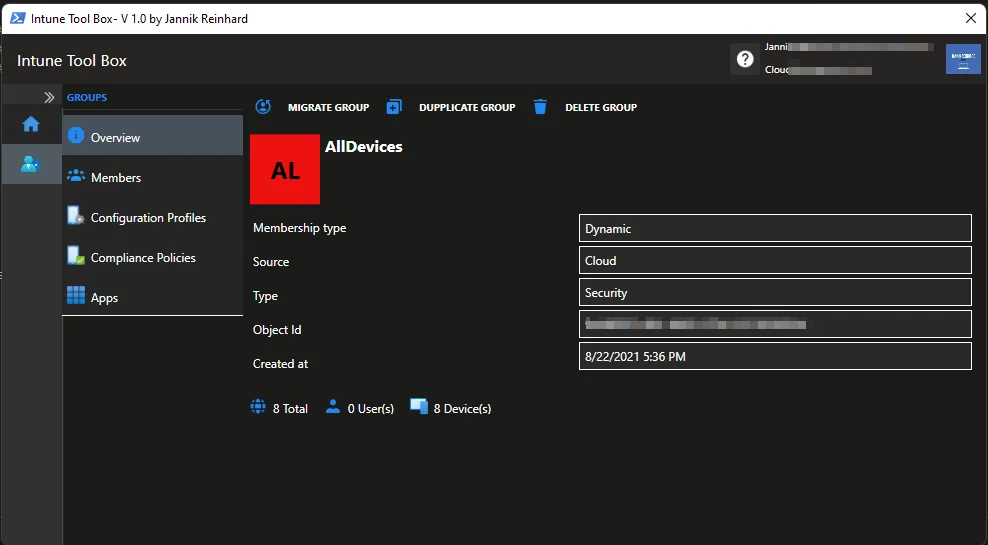Expand sidebar with double chevron

[x=49, y=98]
